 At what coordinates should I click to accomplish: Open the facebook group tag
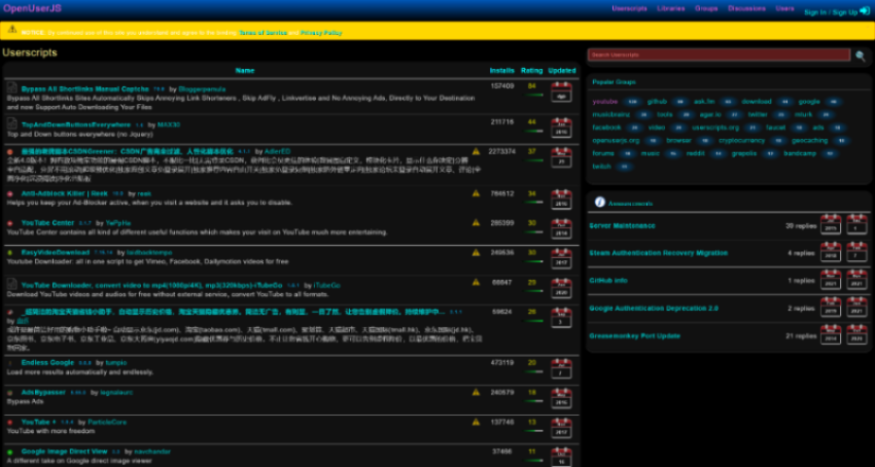tap(607, 127)
